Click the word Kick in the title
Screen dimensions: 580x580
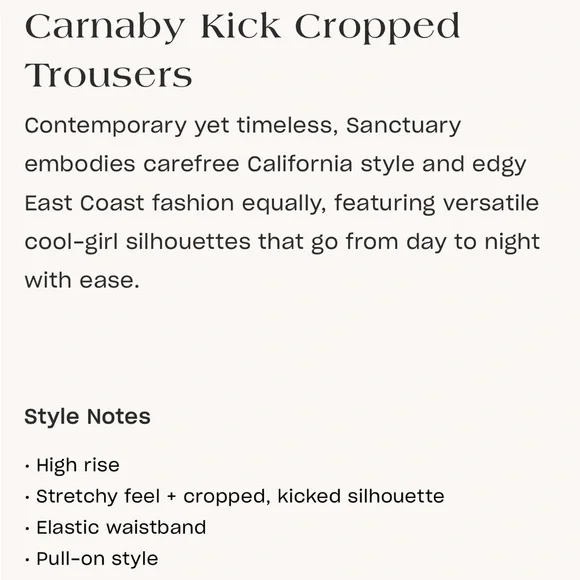click(x=240, y=26)
